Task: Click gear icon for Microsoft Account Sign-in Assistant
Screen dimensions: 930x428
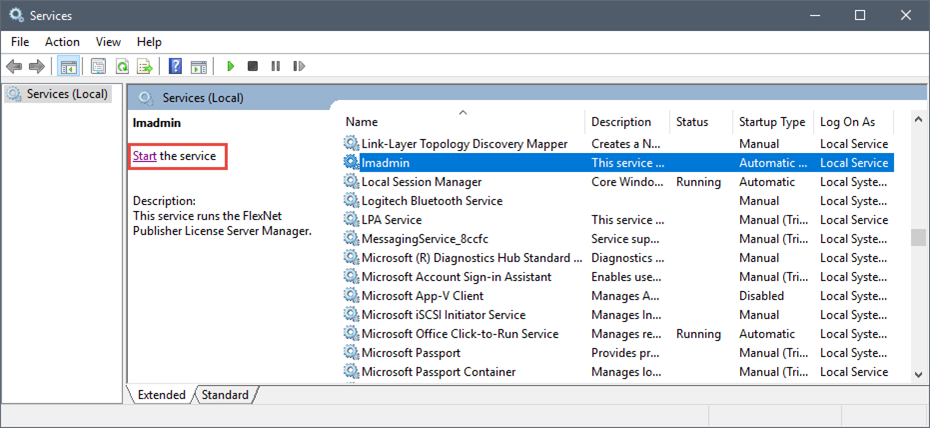Action: tap(352, 276)
